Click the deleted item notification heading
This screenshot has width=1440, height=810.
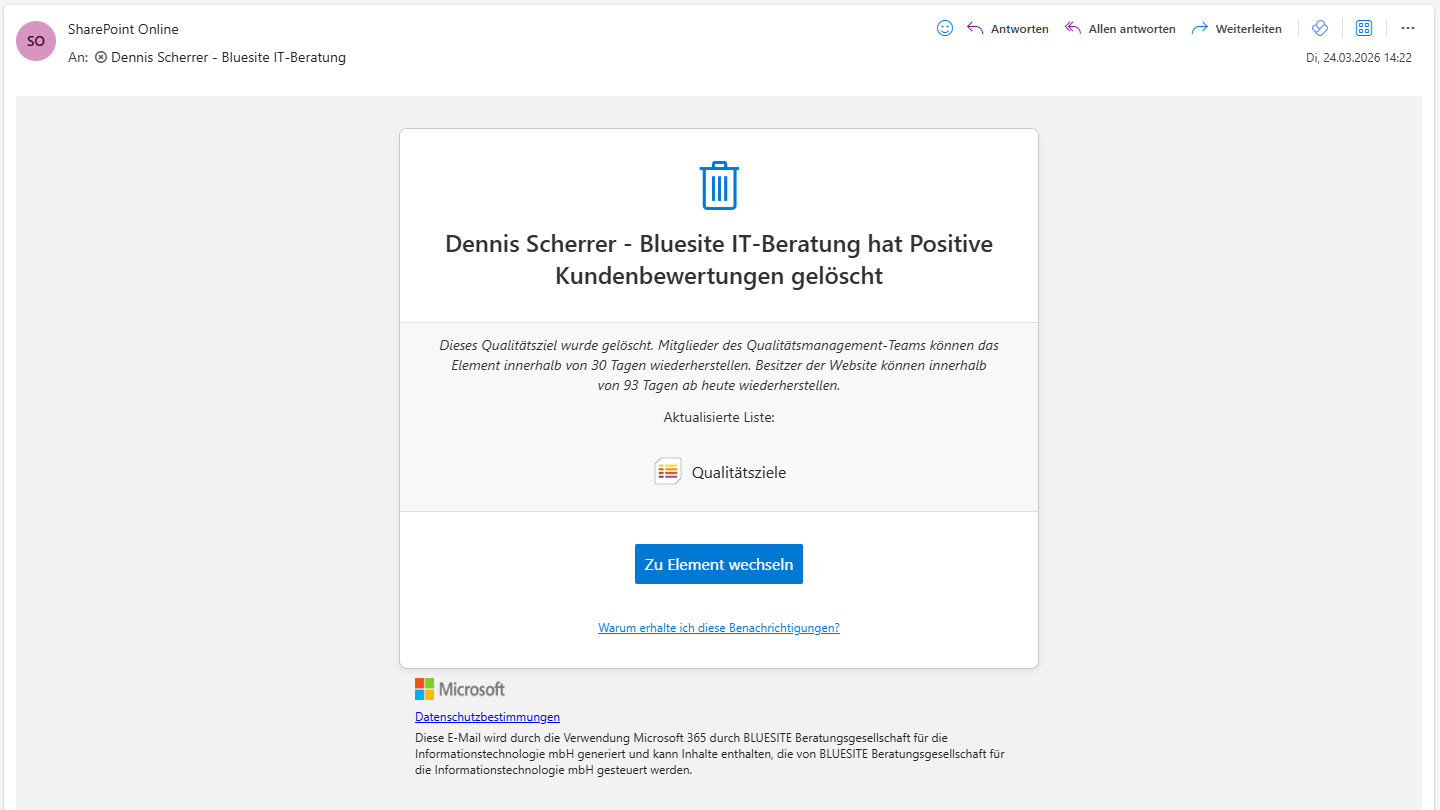click(719, 260)
